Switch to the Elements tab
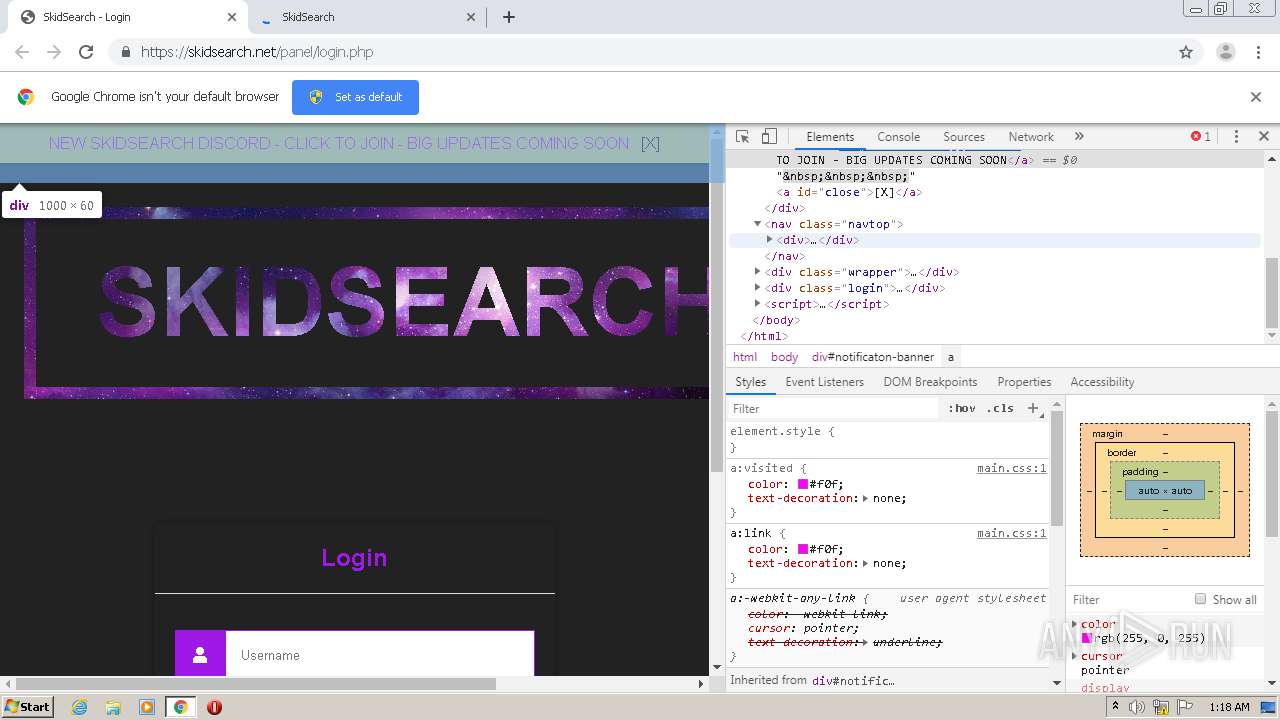This screenshot has height=720, width=1280. pyautogui.click(x=830, y=137)
